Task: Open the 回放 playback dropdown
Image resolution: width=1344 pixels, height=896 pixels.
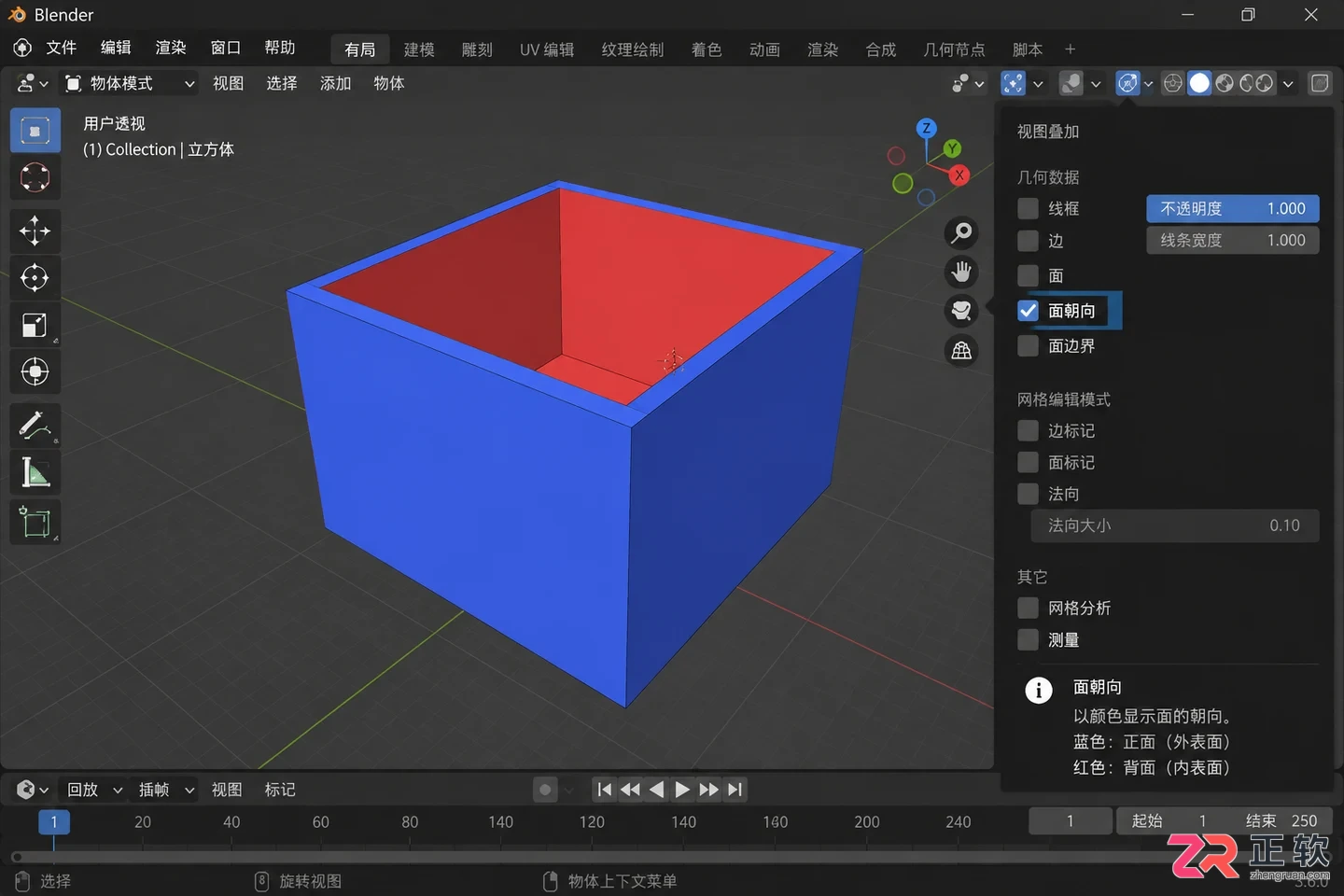Action: 94,790
